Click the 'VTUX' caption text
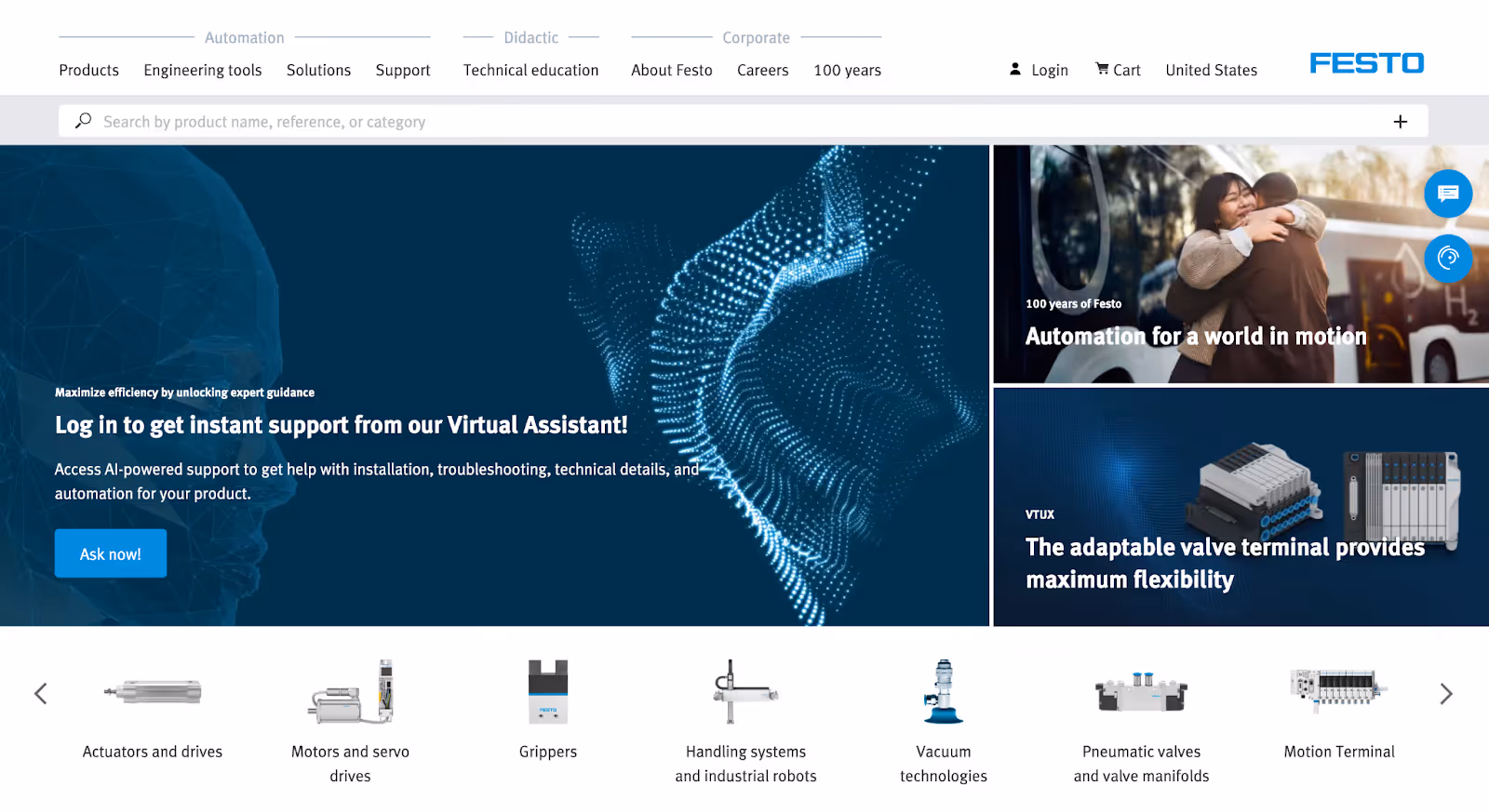The width and height of the screenshot is (1489, 812). click(x=1040, y=514)
